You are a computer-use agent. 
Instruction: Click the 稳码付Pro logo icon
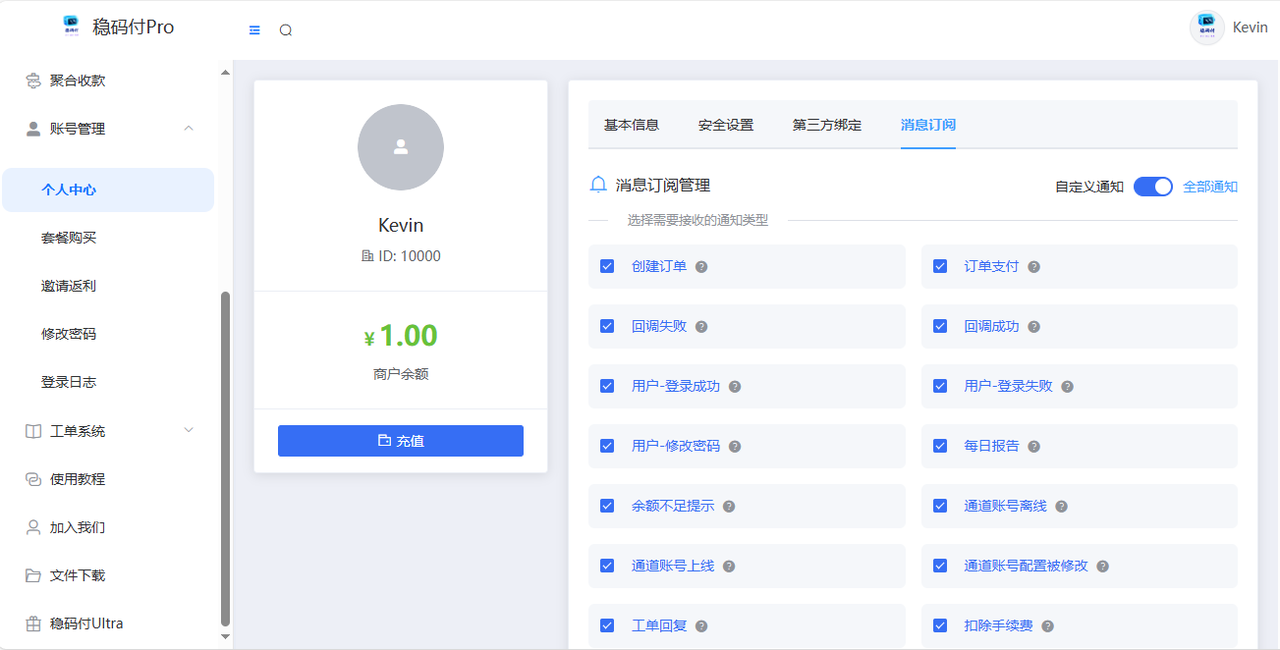pos(71,27)
